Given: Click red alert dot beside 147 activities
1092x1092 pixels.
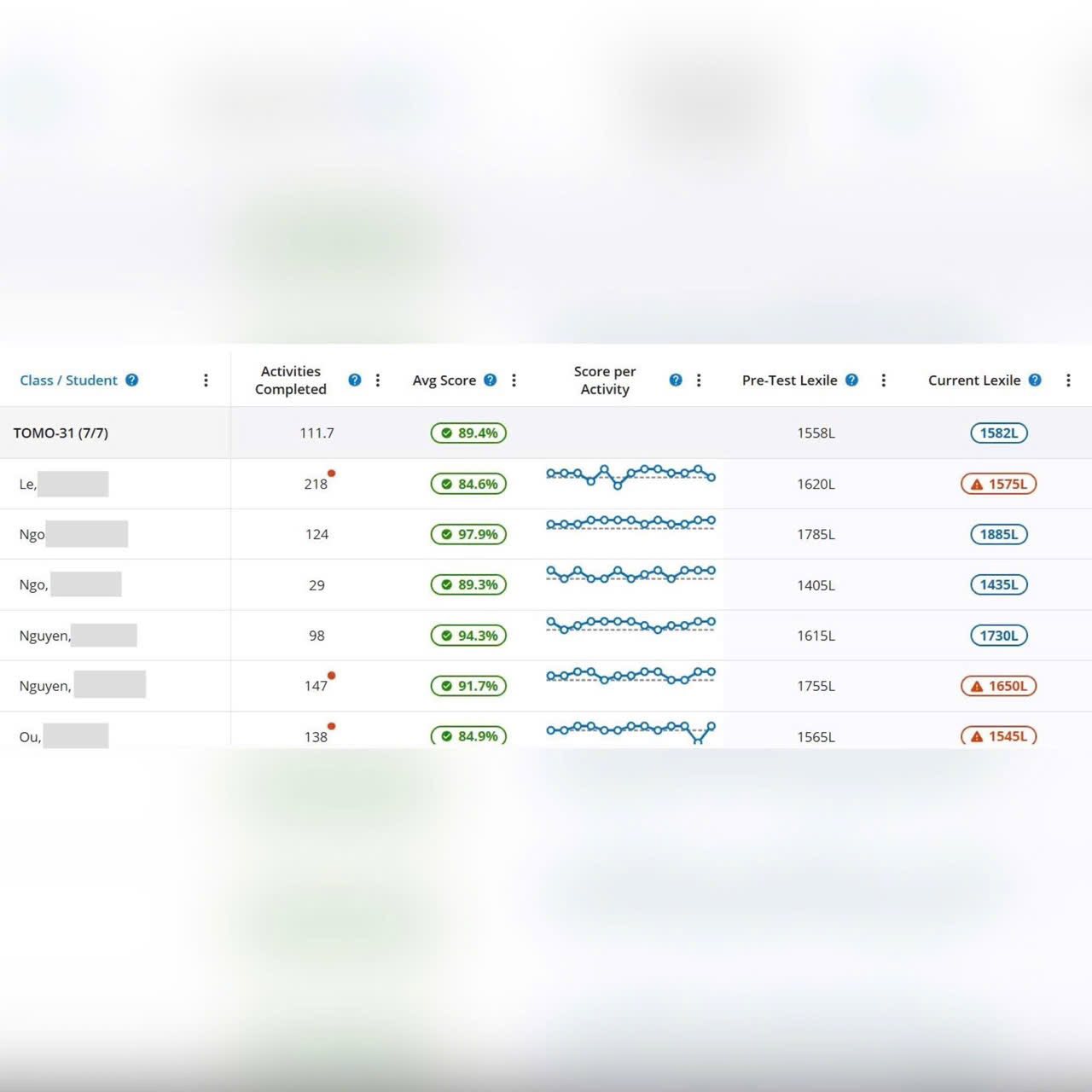Looking at the screenshot, I should (x=332, y=676).
